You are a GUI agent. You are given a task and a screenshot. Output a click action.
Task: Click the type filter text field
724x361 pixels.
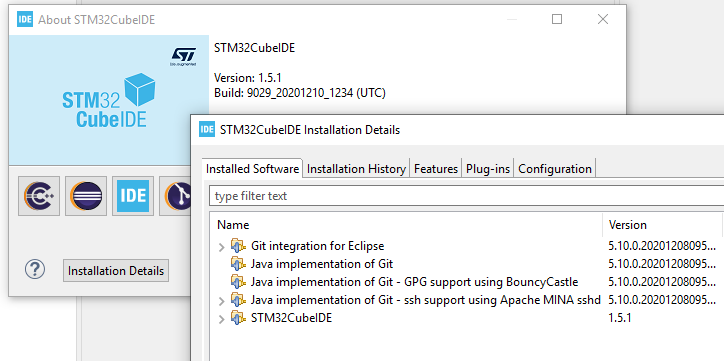pyautogui.click(x=466, y=196)
